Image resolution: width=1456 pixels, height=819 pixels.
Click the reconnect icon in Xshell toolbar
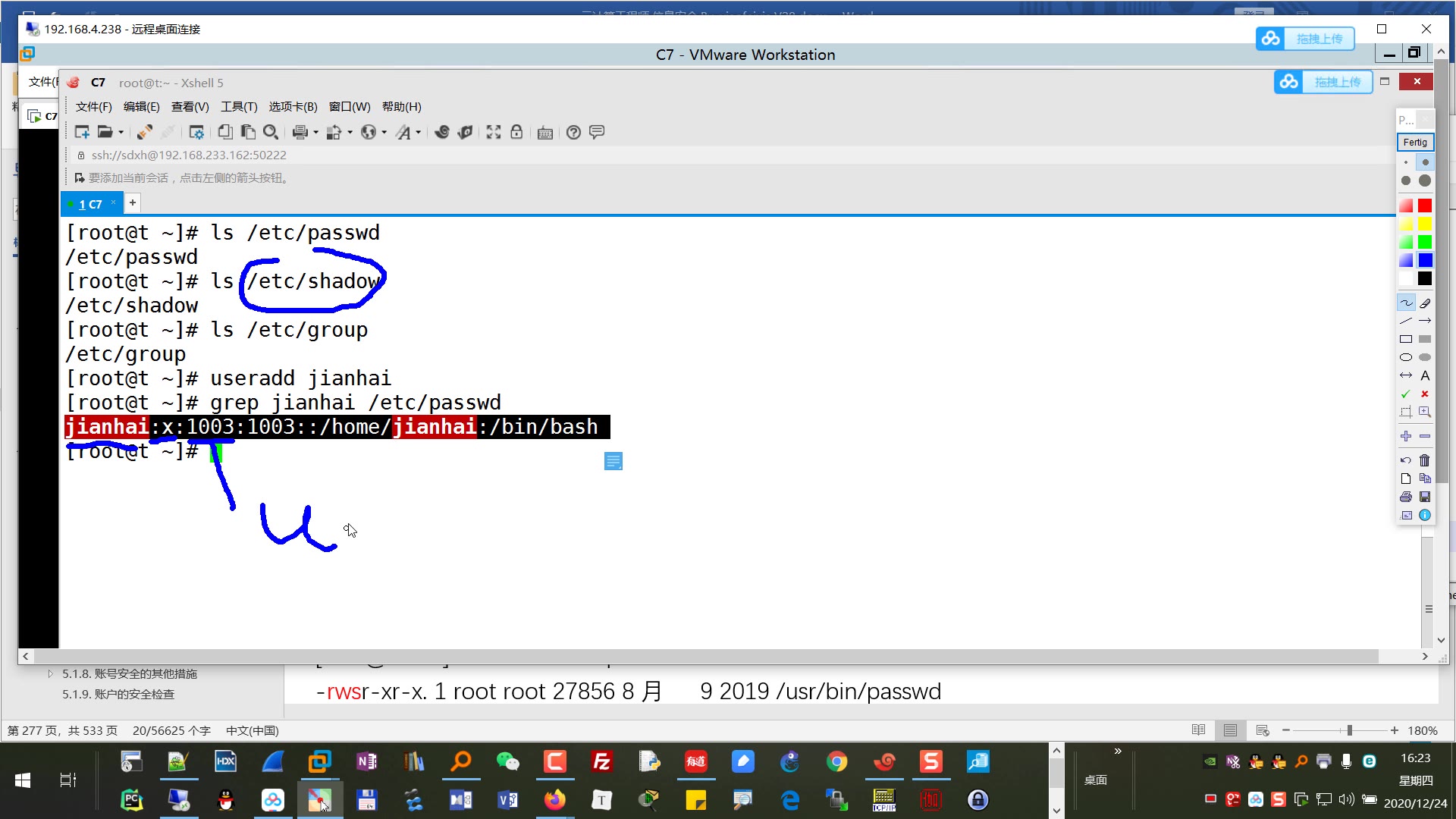tap(144, 132)
